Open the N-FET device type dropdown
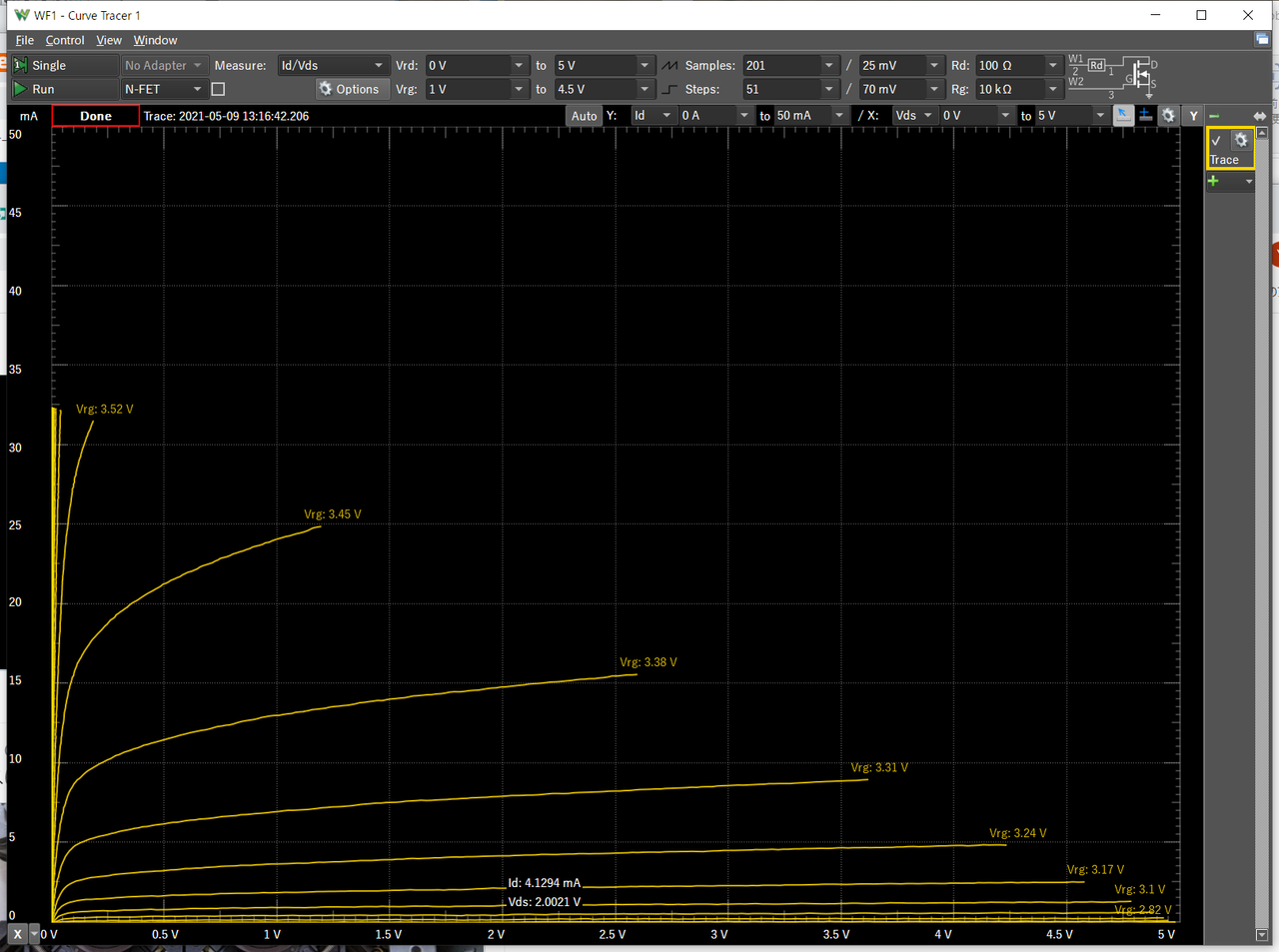This screenshot has width=1279, height=952. 197,89
